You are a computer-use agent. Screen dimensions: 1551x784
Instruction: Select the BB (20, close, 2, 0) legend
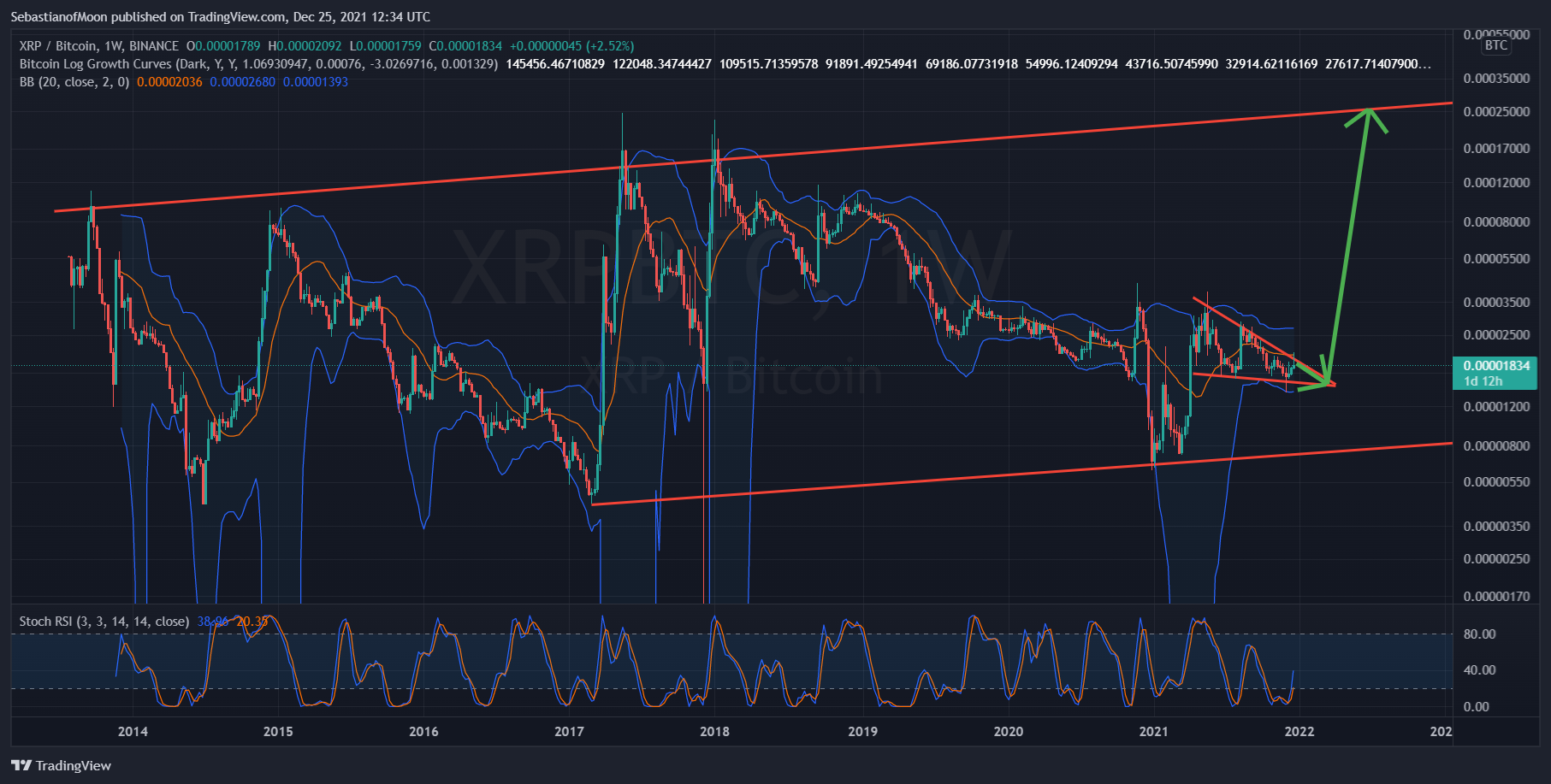[x=74, y=82]
